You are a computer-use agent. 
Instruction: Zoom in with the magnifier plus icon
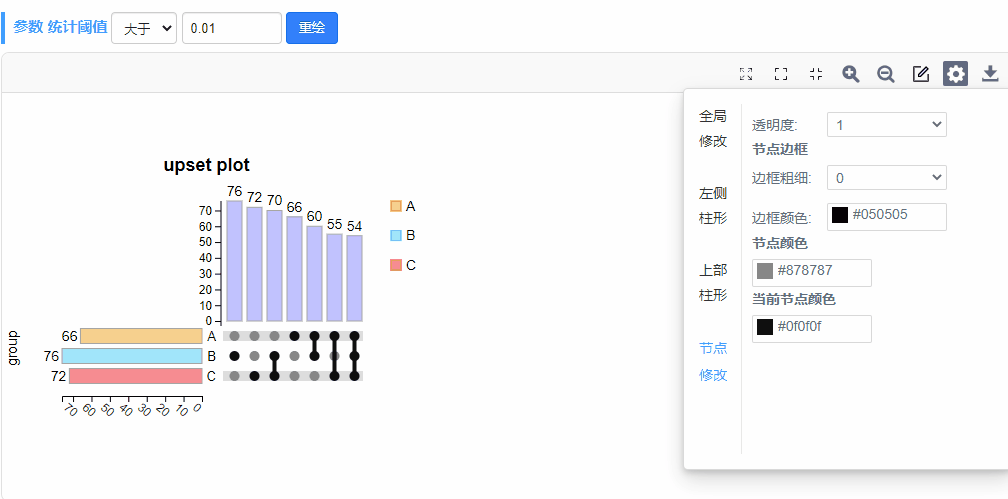click(x=851, y=74)
